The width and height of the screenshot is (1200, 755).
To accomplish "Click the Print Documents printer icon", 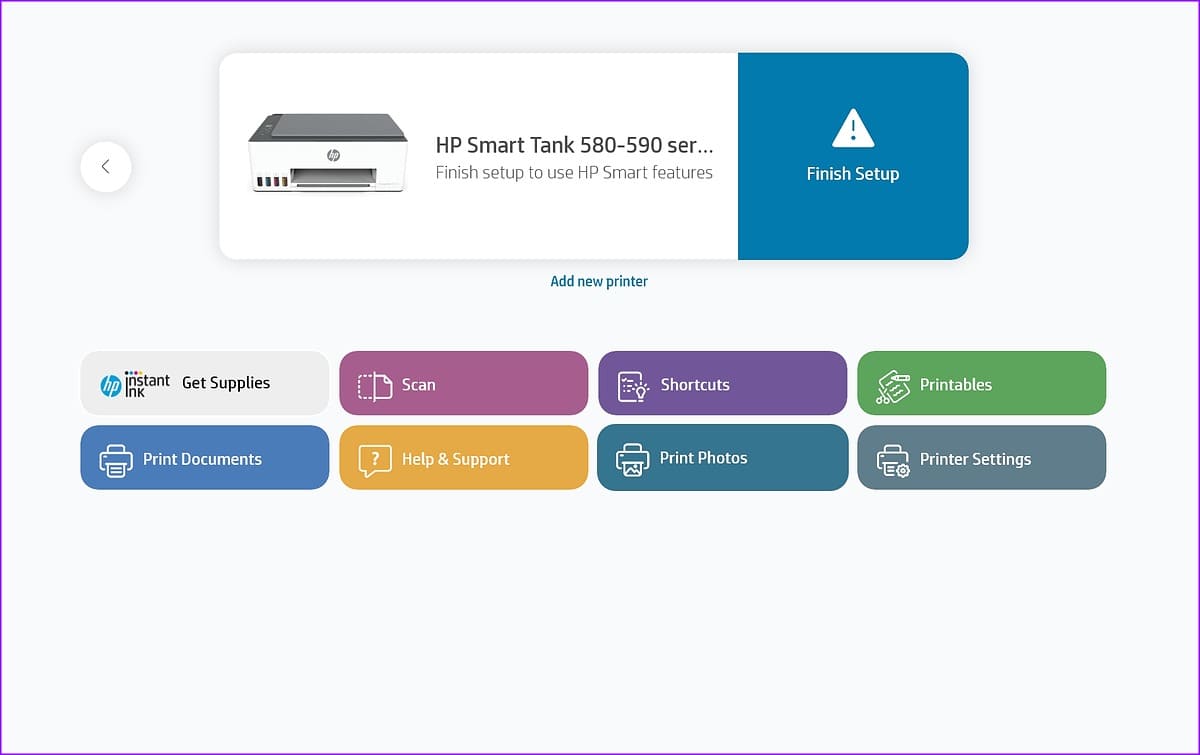I will [116, 460].
